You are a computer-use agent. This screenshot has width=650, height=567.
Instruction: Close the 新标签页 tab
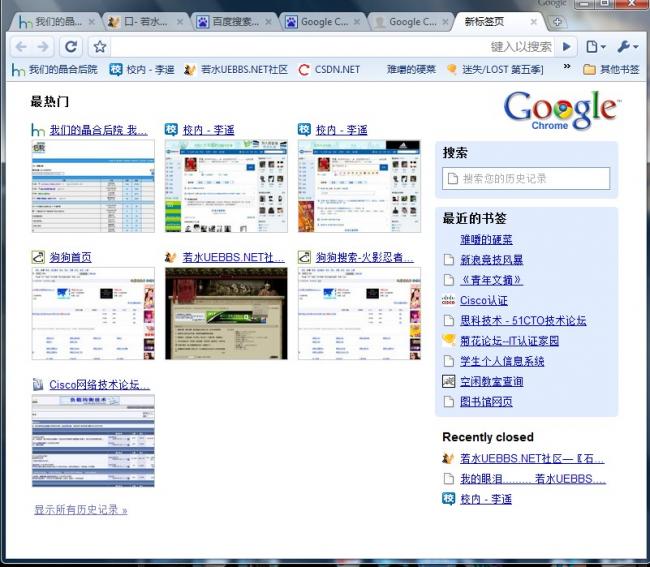(x=534, y=22)
